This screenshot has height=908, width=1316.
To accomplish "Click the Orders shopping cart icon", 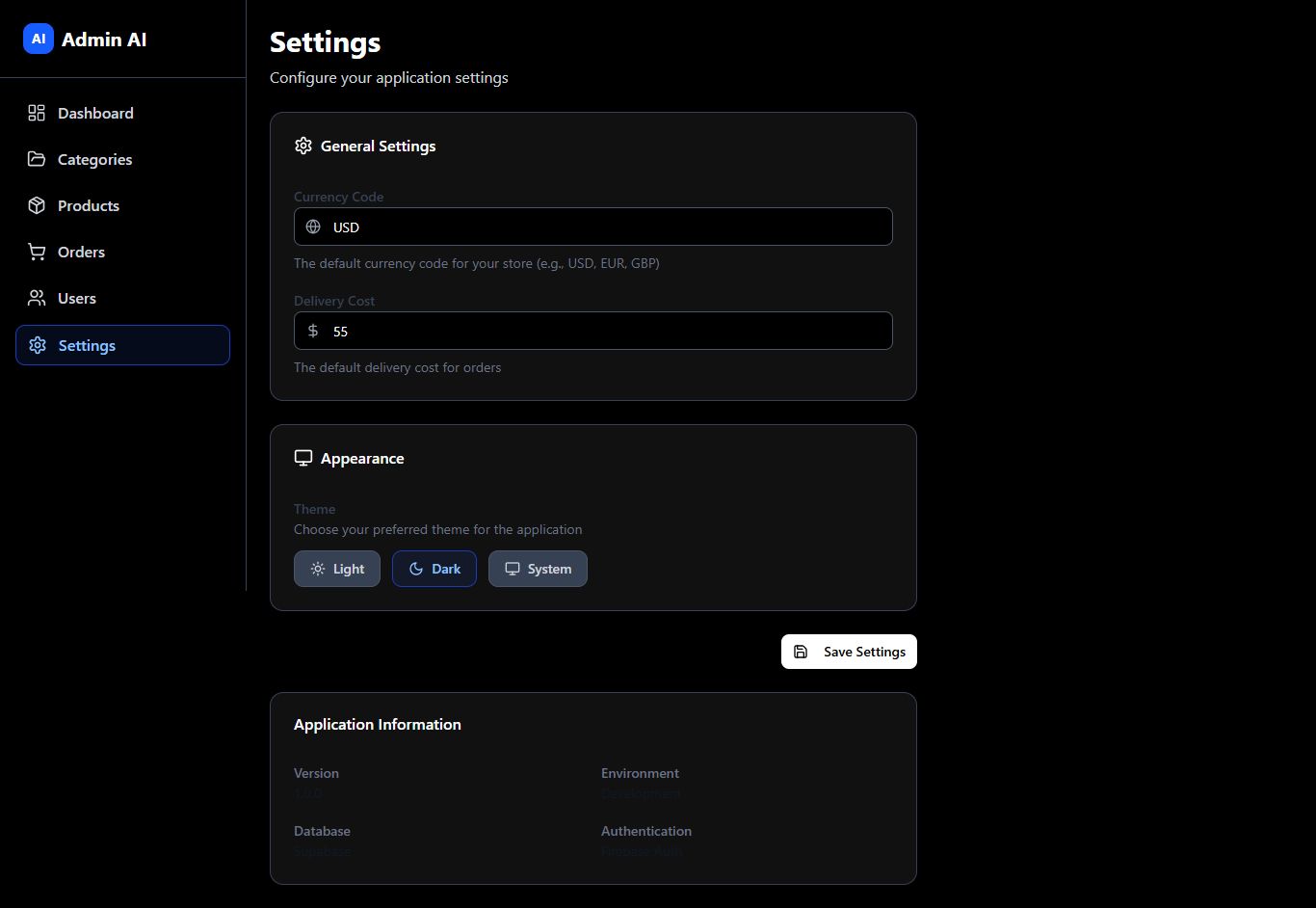I will 37,252.
